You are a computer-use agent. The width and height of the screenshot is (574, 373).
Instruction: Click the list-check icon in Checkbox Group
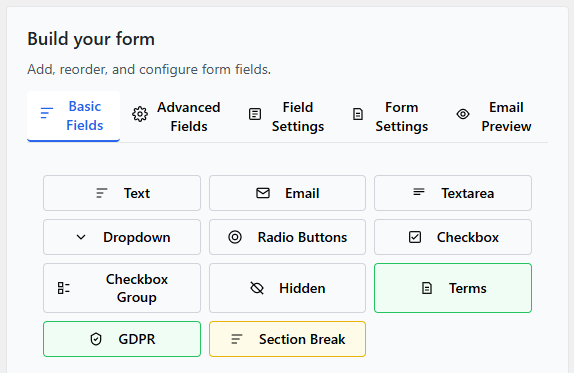point(64,288)
